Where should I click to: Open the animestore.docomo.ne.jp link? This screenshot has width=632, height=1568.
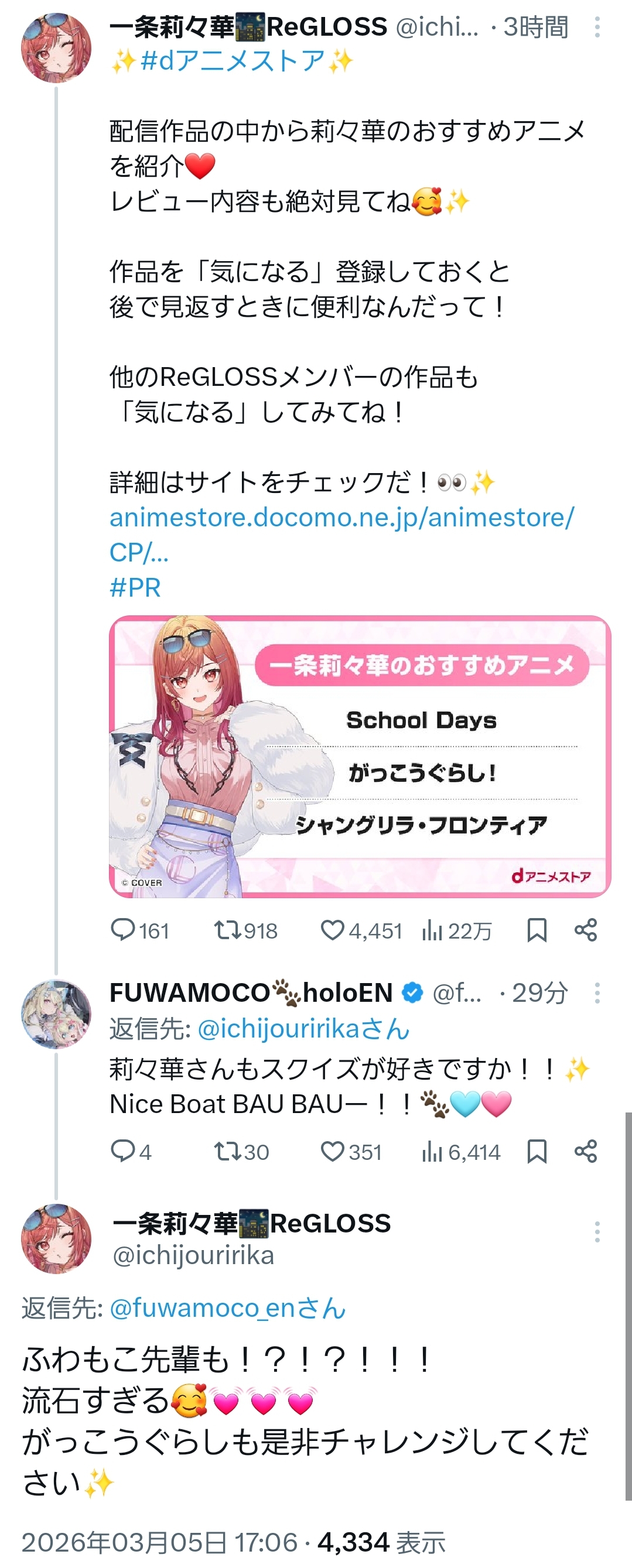[341, 535]
